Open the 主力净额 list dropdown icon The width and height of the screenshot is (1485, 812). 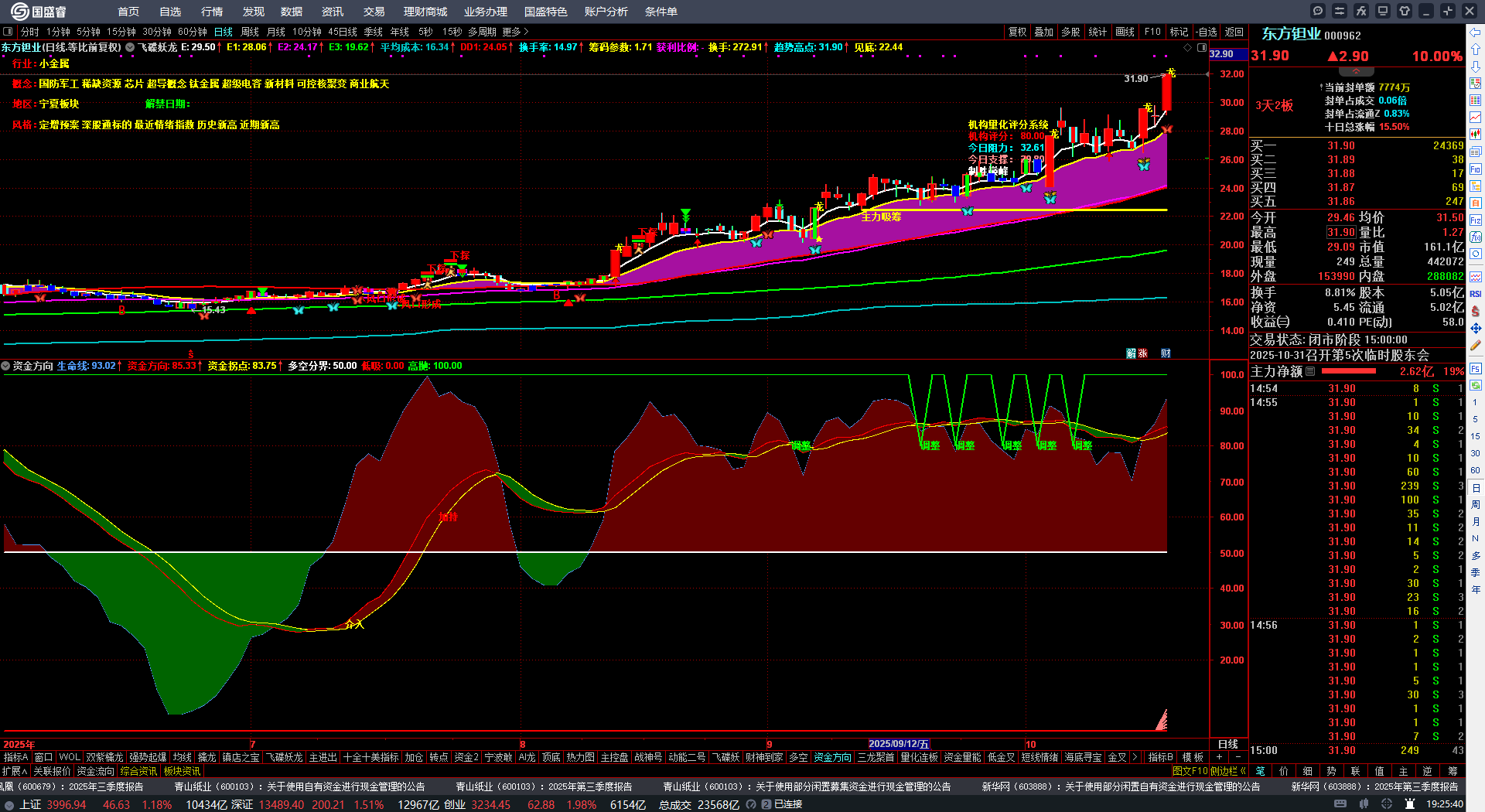(1310, 371)
